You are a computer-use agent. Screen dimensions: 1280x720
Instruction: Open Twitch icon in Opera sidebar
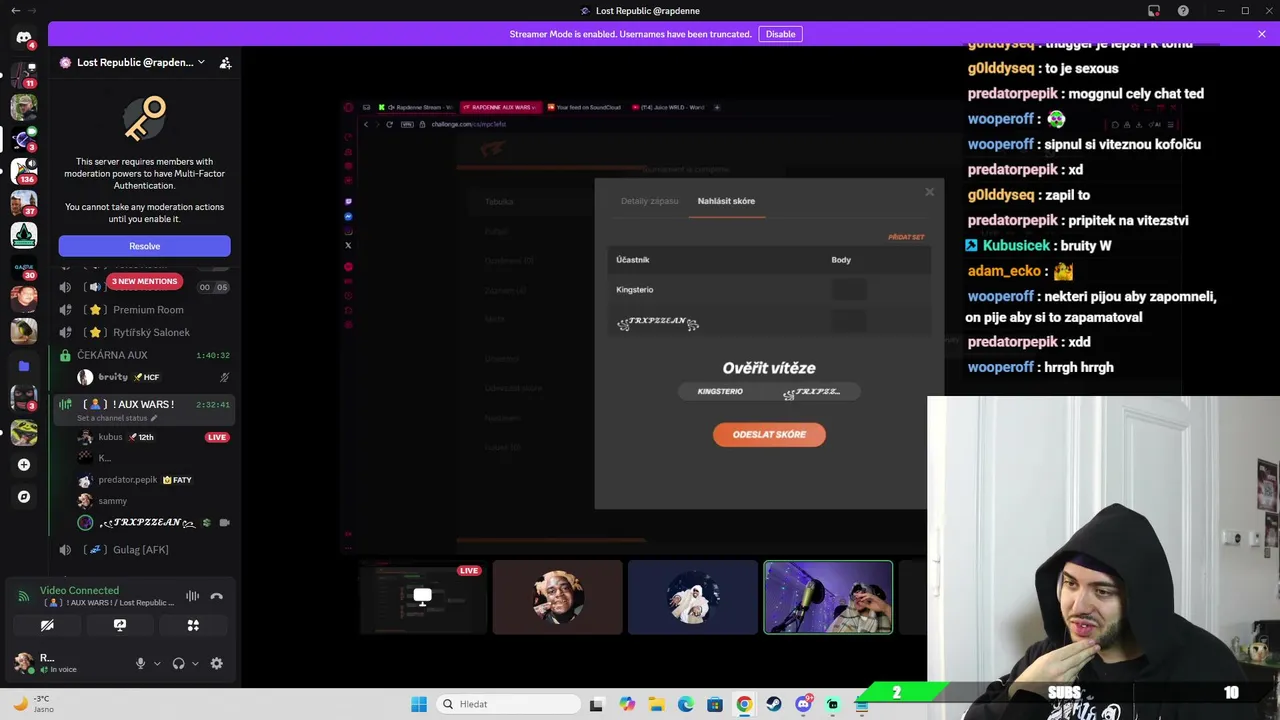click(x=348, y=202)
